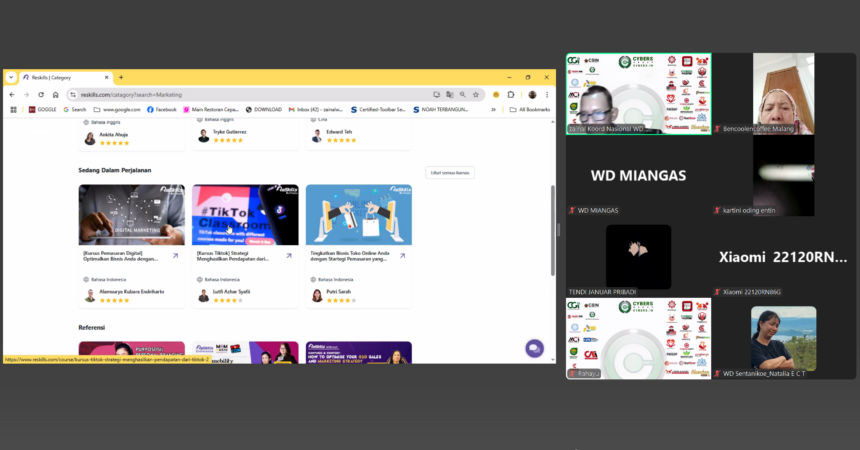Open the Extensions puzzle icon

click(x=511, y=94)
